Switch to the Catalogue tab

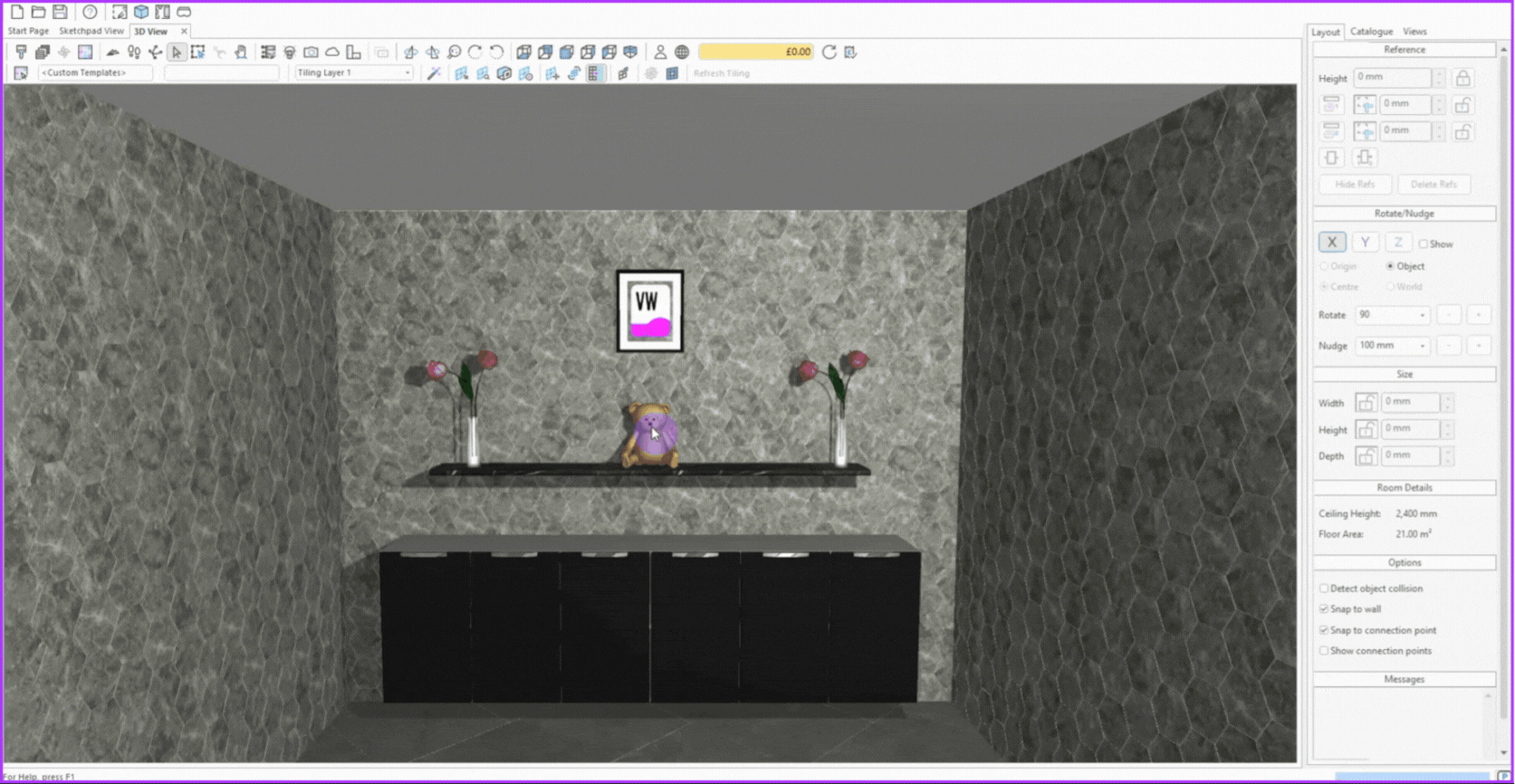[x=1371, y=32]
